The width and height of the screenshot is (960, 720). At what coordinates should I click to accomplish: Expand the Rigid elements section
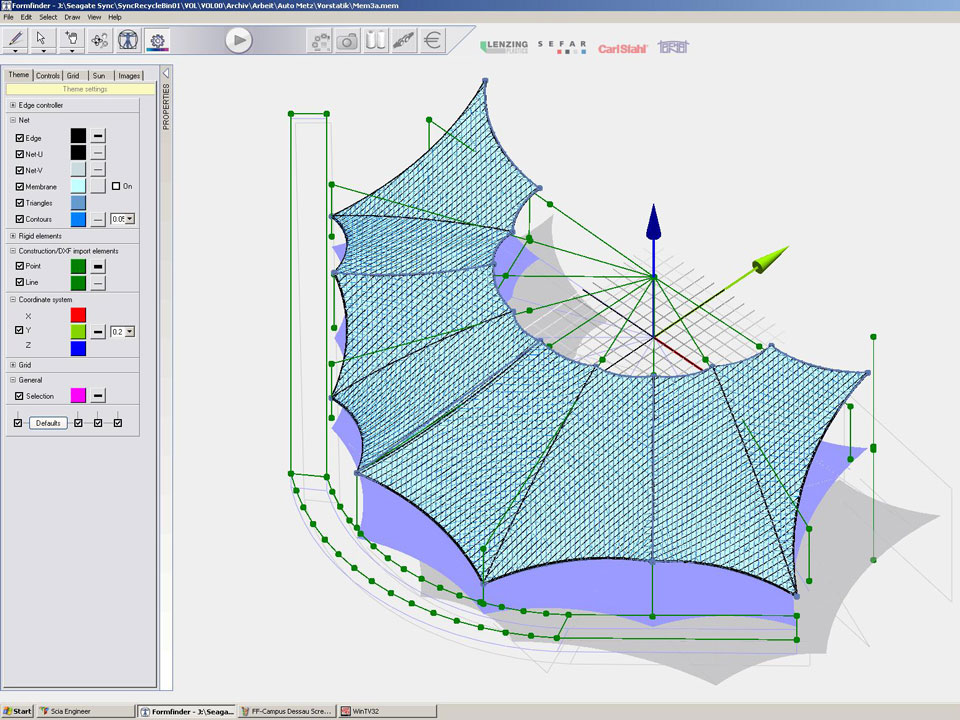point(13,236)
